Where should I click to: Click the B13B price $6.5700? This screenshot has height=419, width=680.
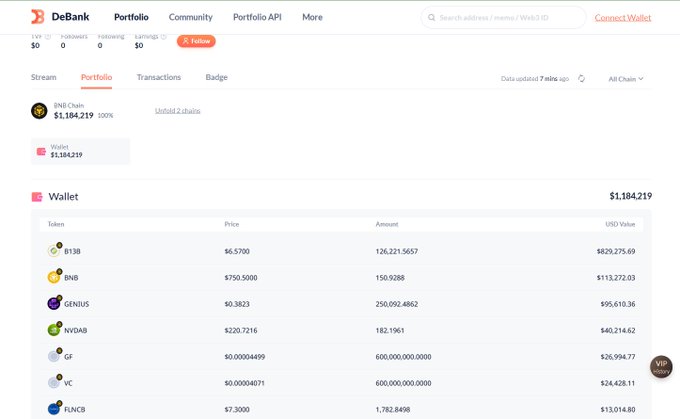point(237,251)
